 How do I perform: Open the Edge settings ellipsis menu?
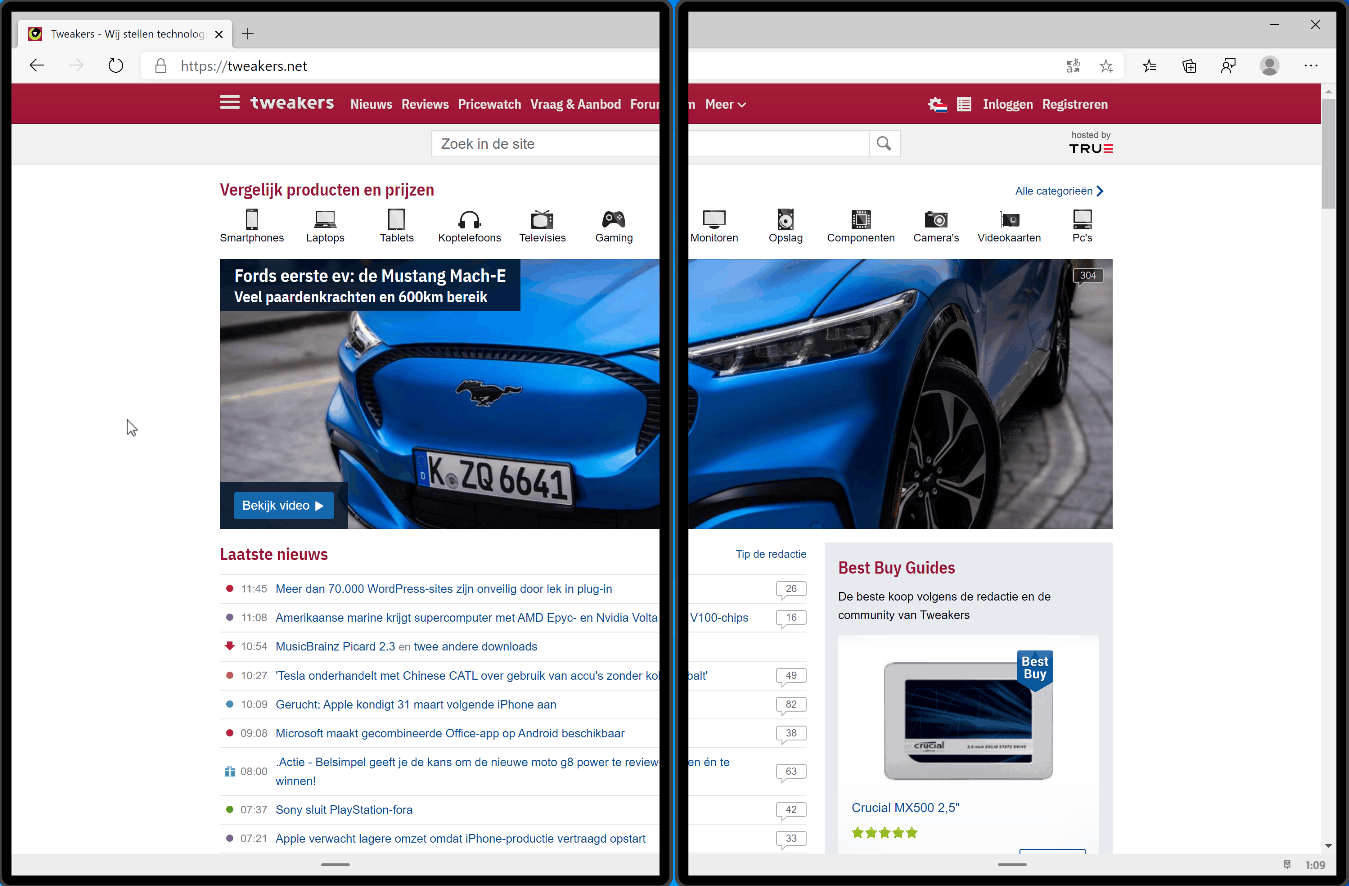pyautogui.click(x=1310, y=65)
